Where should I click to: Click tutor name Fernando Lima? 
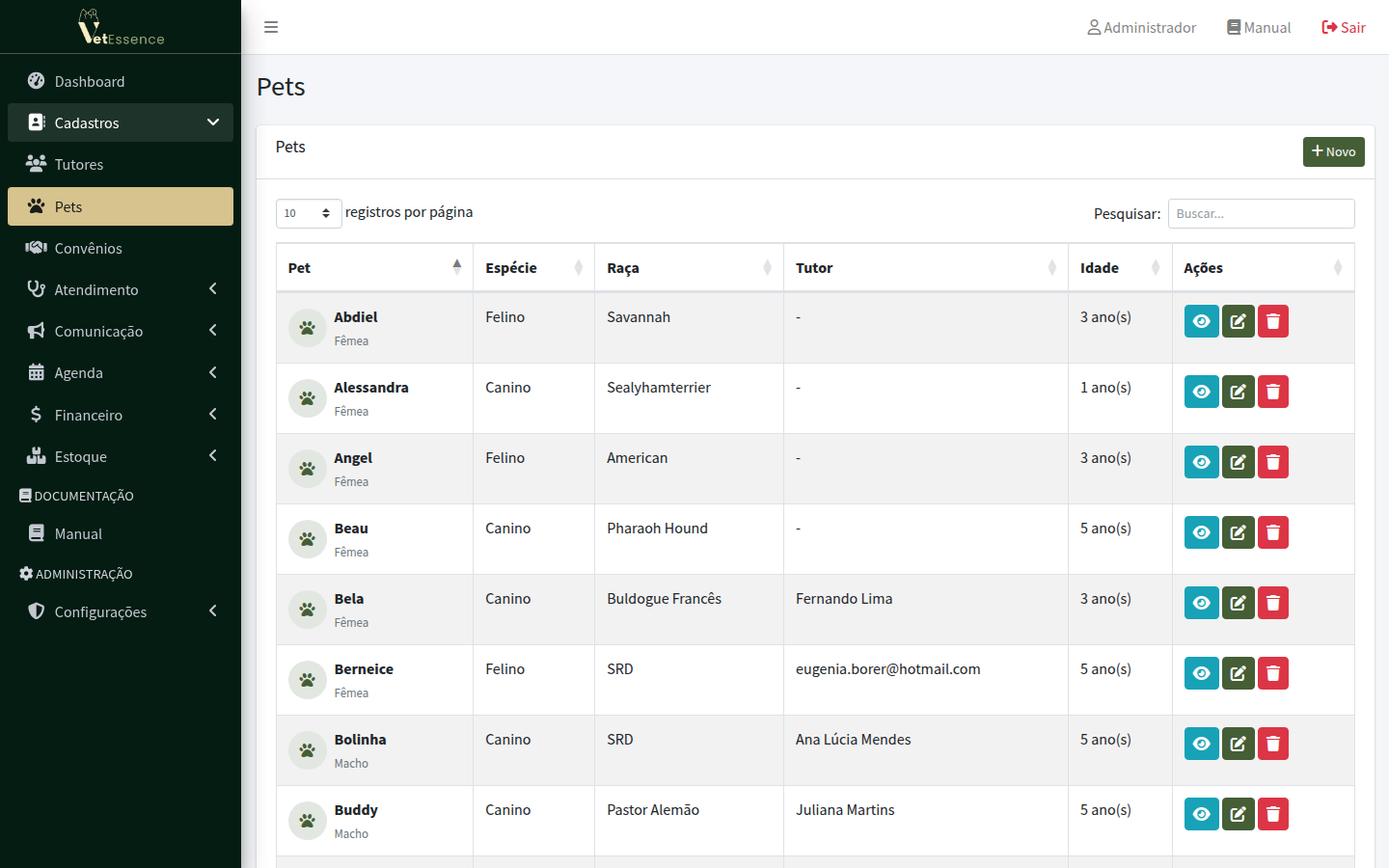coord(844,599)
